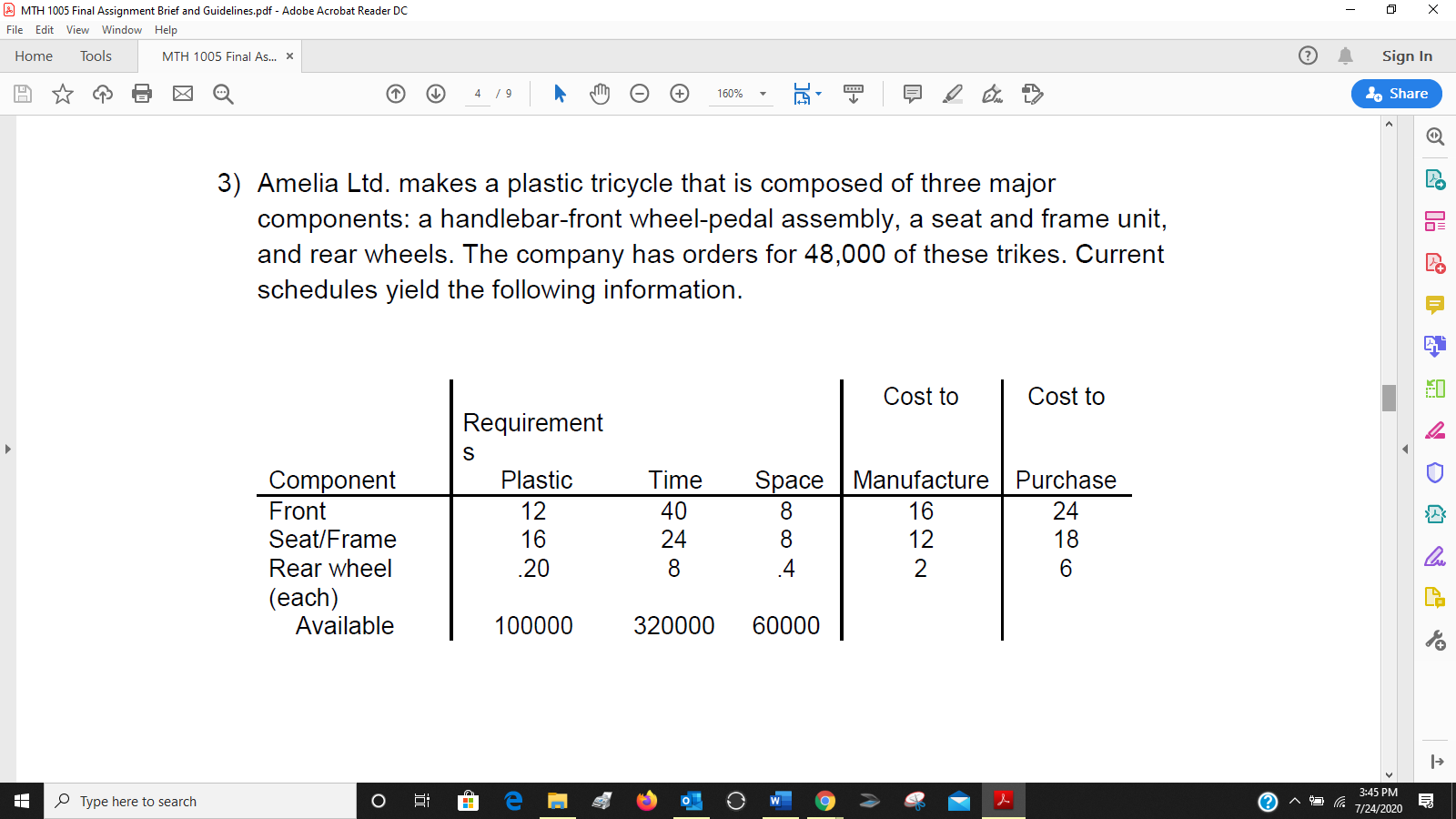Switch to the Tools tab
Image resolution: width=1456 pixels, height=819 pixels.
(x=96, y=56)
